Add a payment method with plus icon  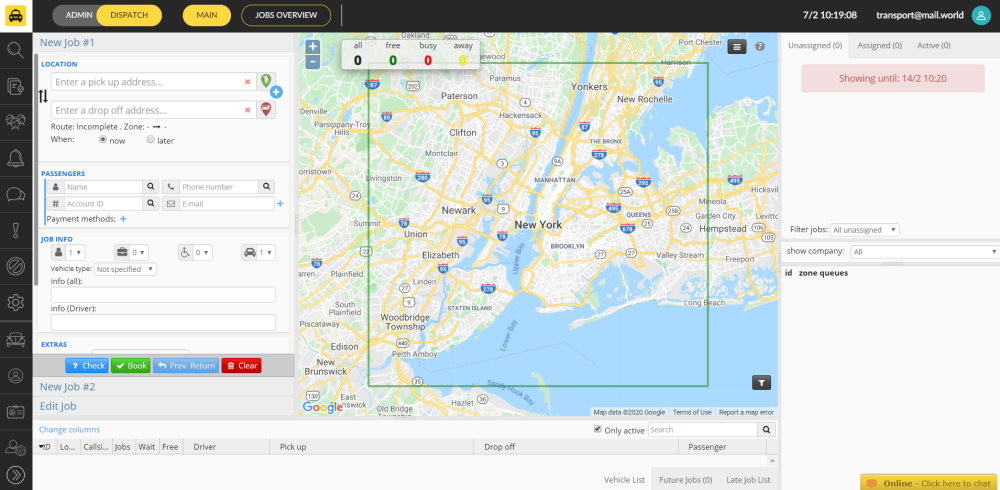[x=123, y=219]
